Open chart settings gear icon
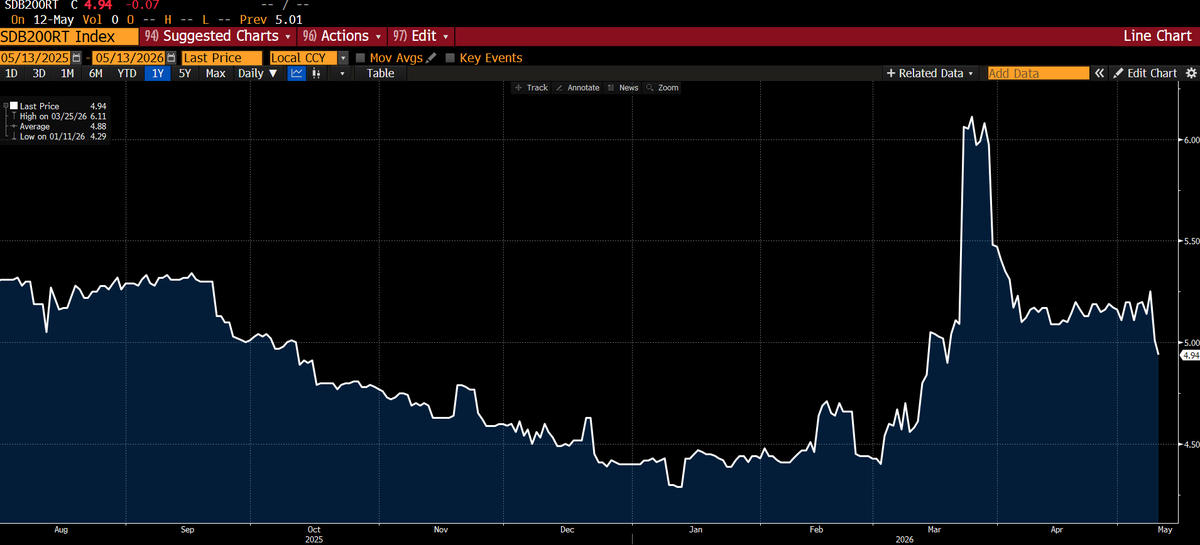This screenshot has height=545, width=1200. point(1190,73)
